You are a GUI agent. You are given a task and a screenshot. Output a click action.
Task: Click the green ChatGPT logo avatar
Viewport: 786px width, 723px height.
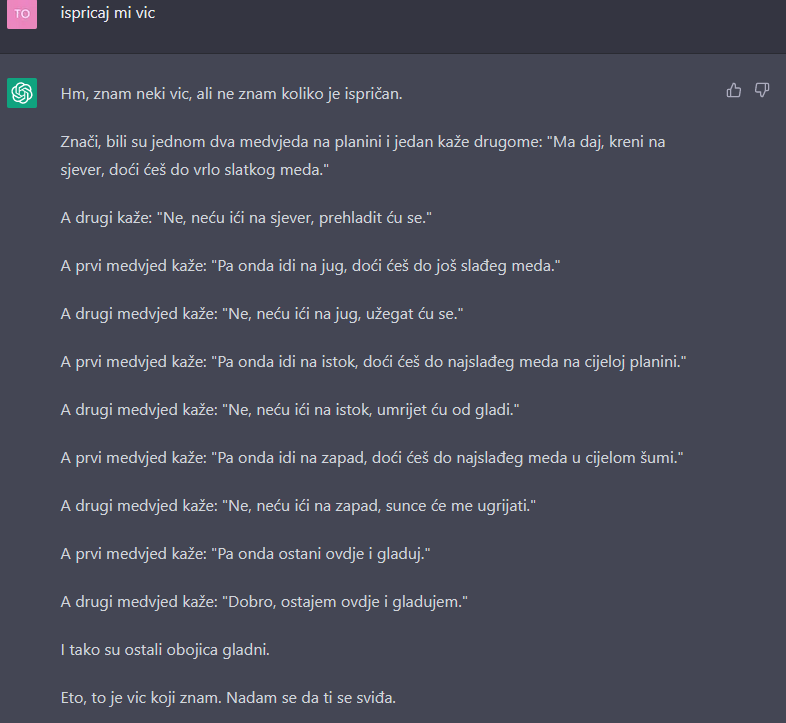[x=22, y=93]
